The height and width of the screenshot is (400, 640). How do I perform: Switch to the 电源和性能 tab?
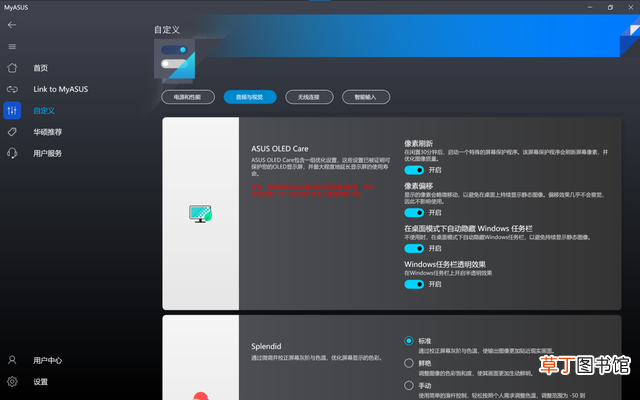[188, 97]
